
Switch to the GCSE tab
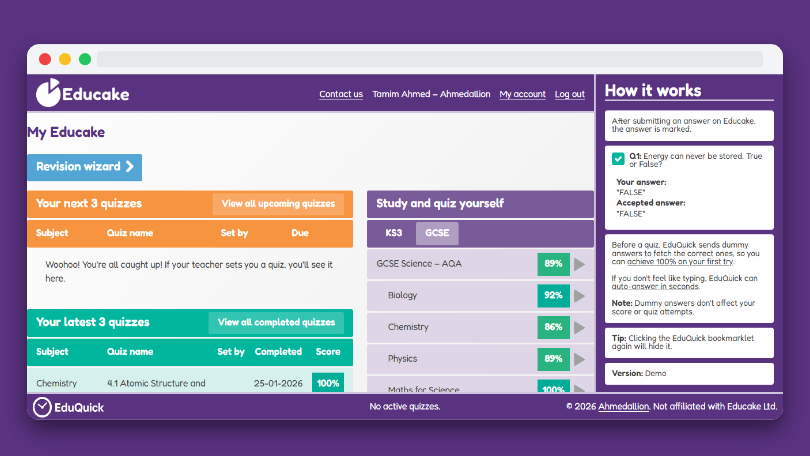click(x=437, y=233)
